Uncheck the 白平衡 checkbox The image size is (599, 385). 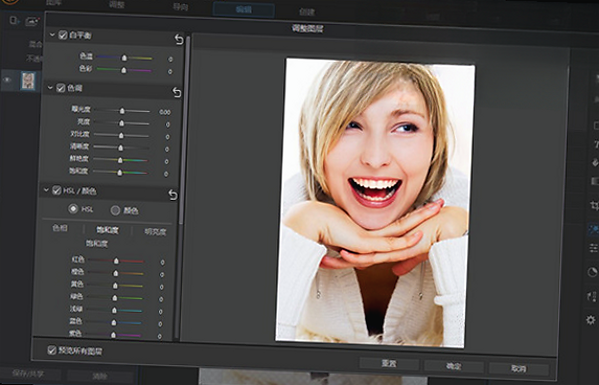click(63, 35)
